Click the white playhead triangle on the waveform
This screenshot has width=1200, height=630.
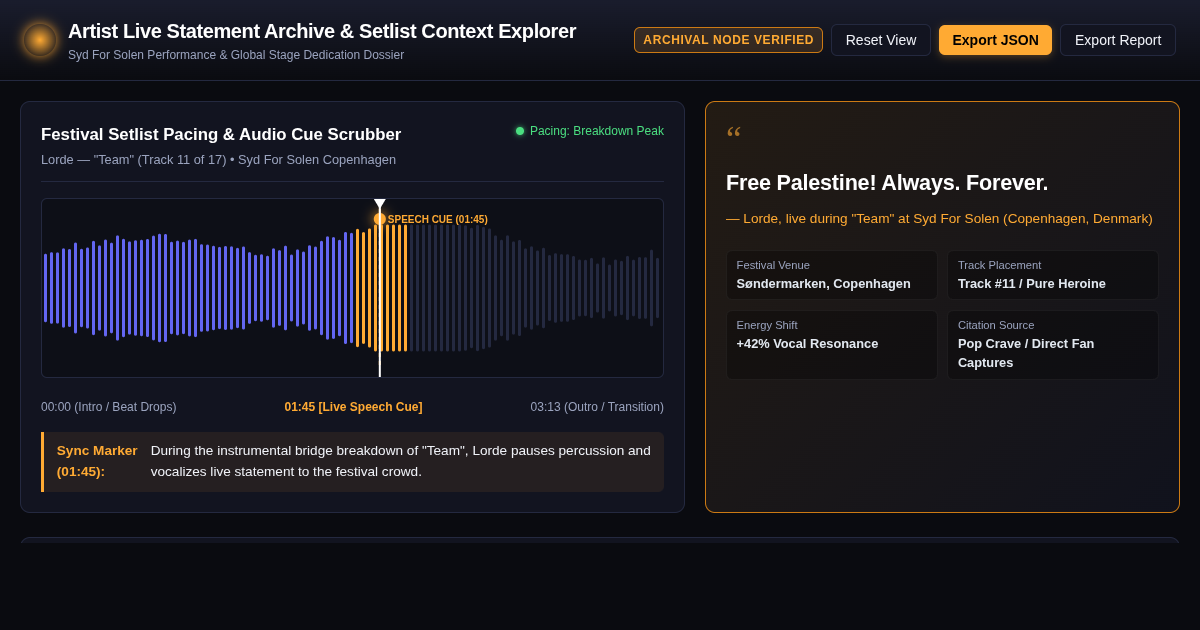point(380,204)
